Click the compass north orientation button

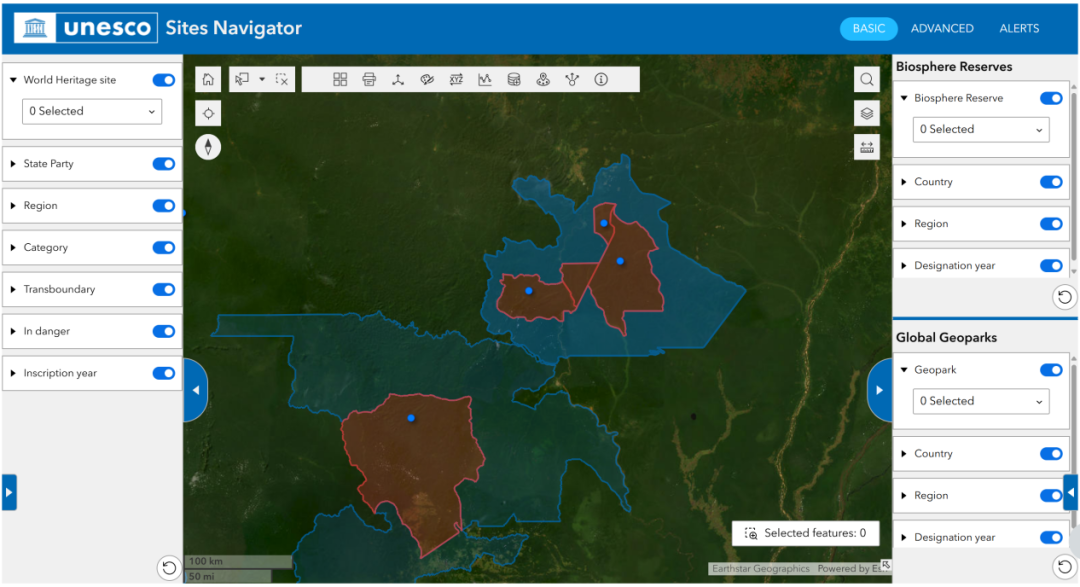click(x=208, y=147)
